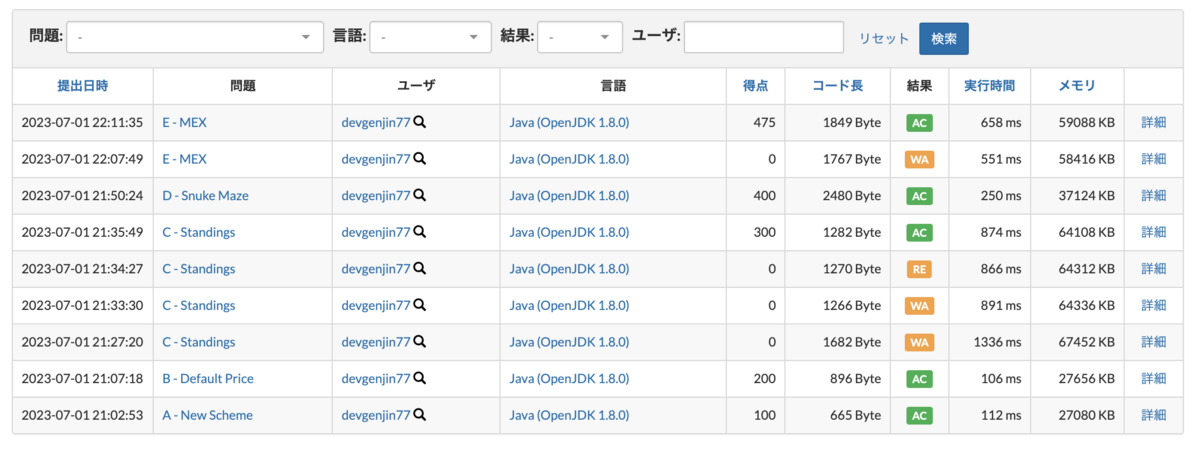Open D - Snuke Maze problem link
This screenshot has width=1200, height=452.
coord(205,195)
